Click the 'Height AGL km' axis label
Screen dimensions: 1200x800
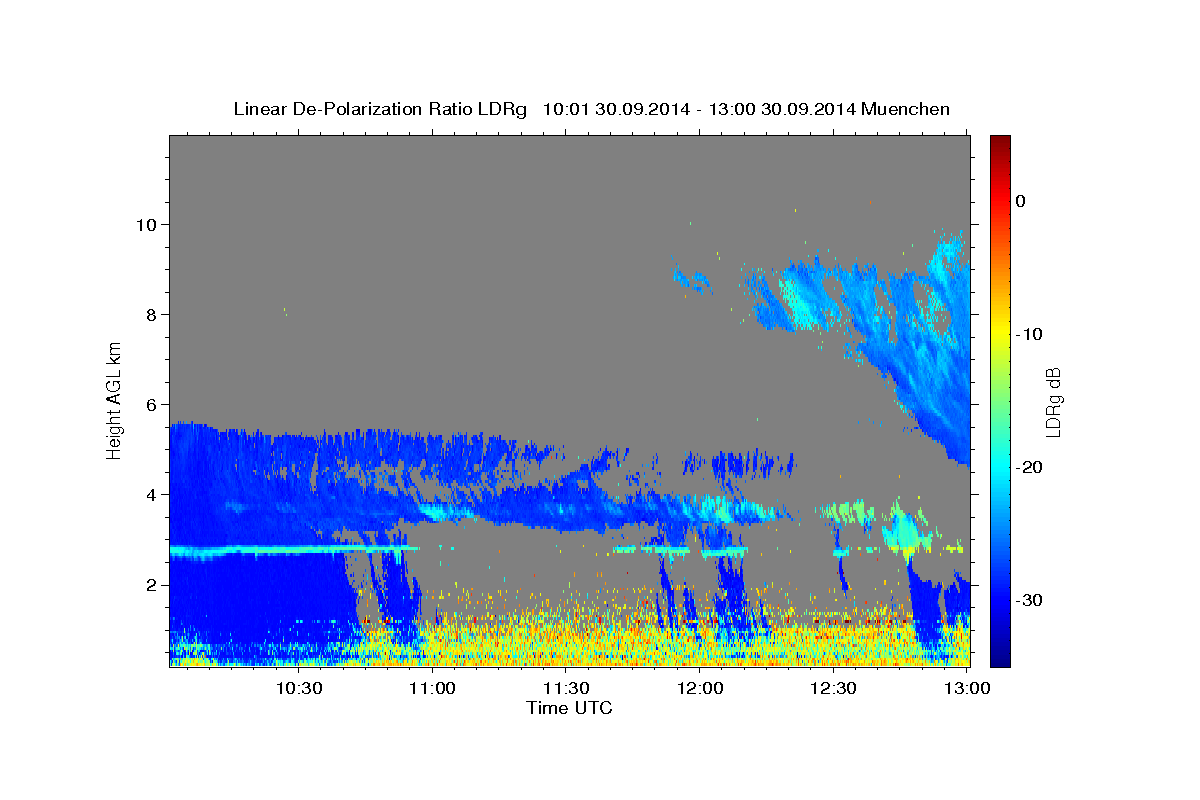[x=115, y=399]
